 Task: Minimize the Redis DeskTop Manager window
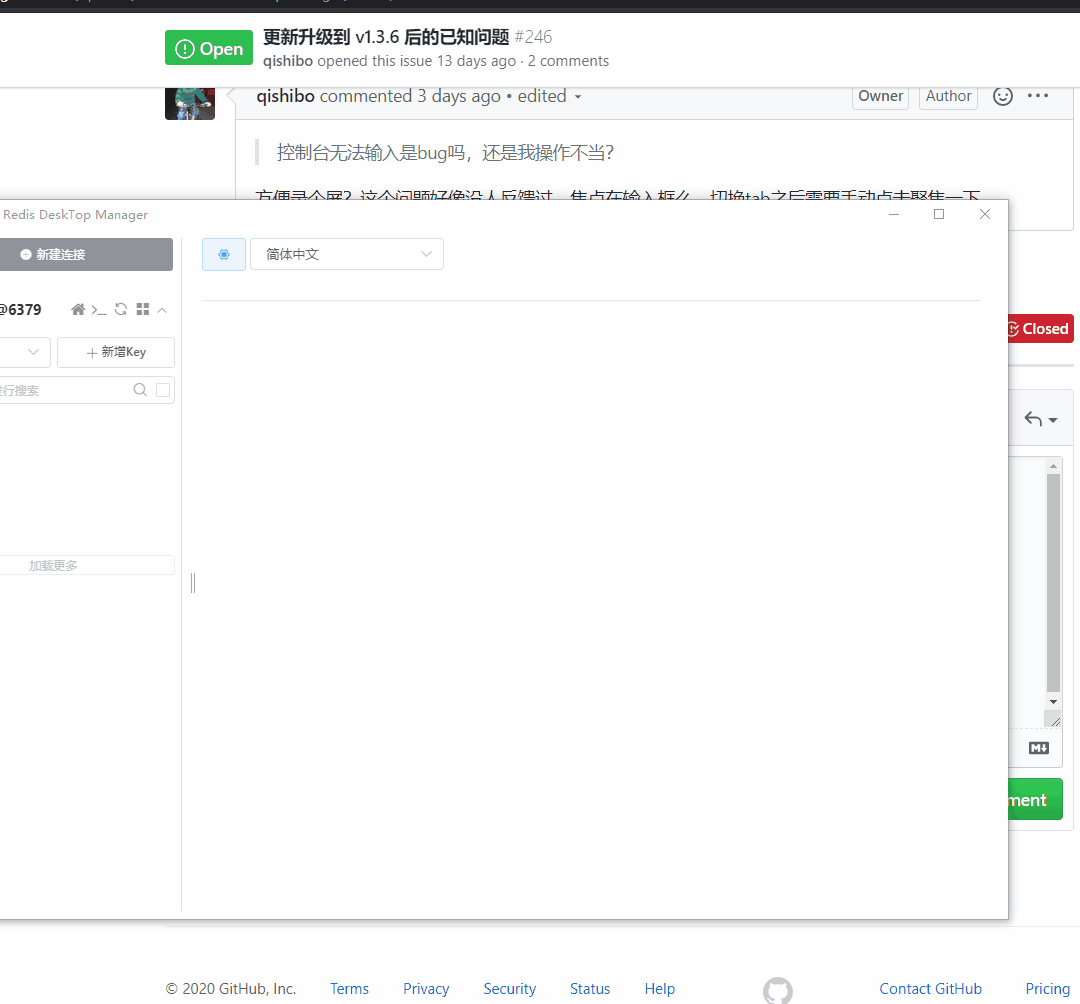894,214
